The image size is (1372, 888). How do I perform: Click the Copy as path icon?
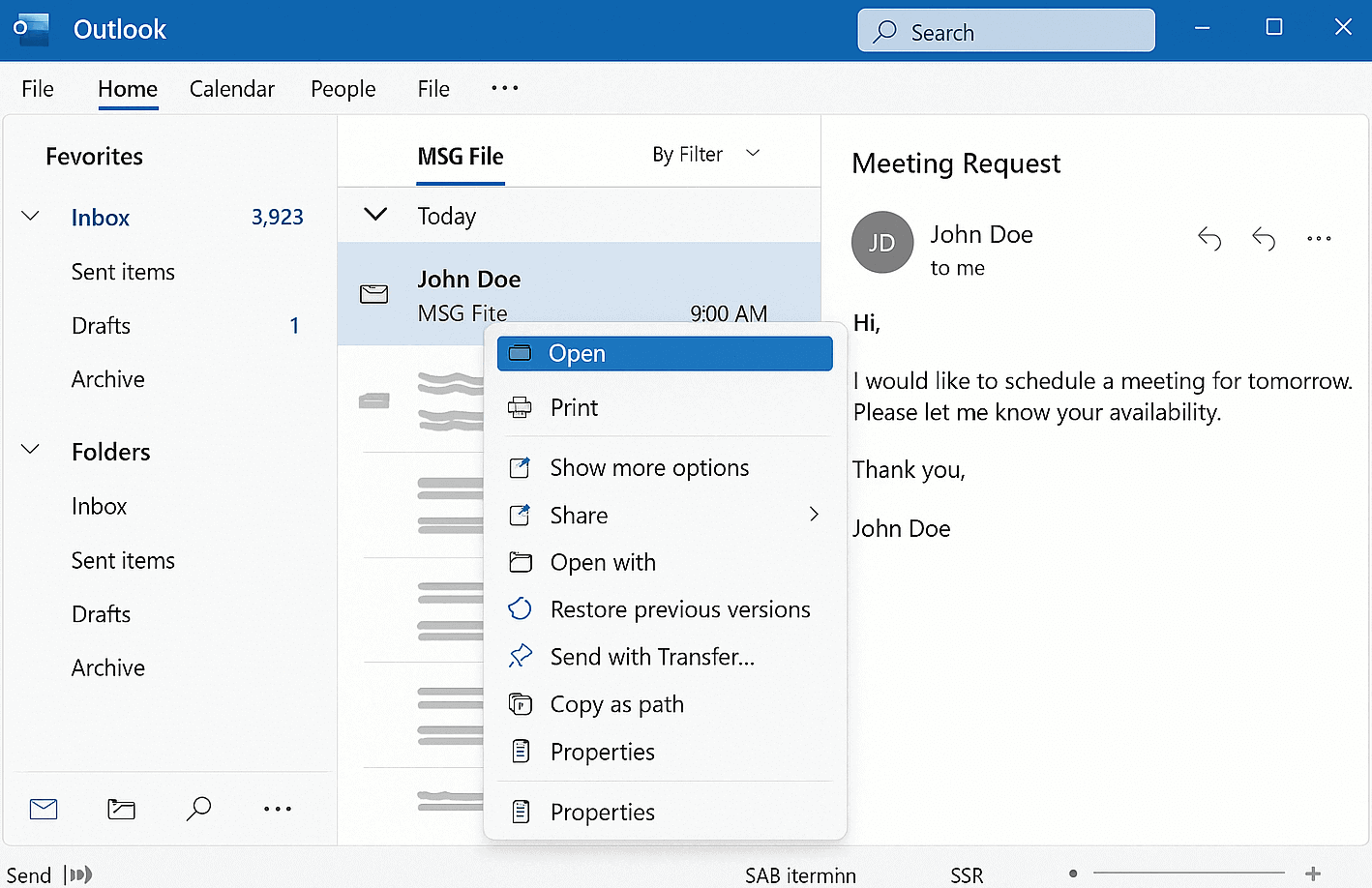pyautogui.click(x=520, y=704)
